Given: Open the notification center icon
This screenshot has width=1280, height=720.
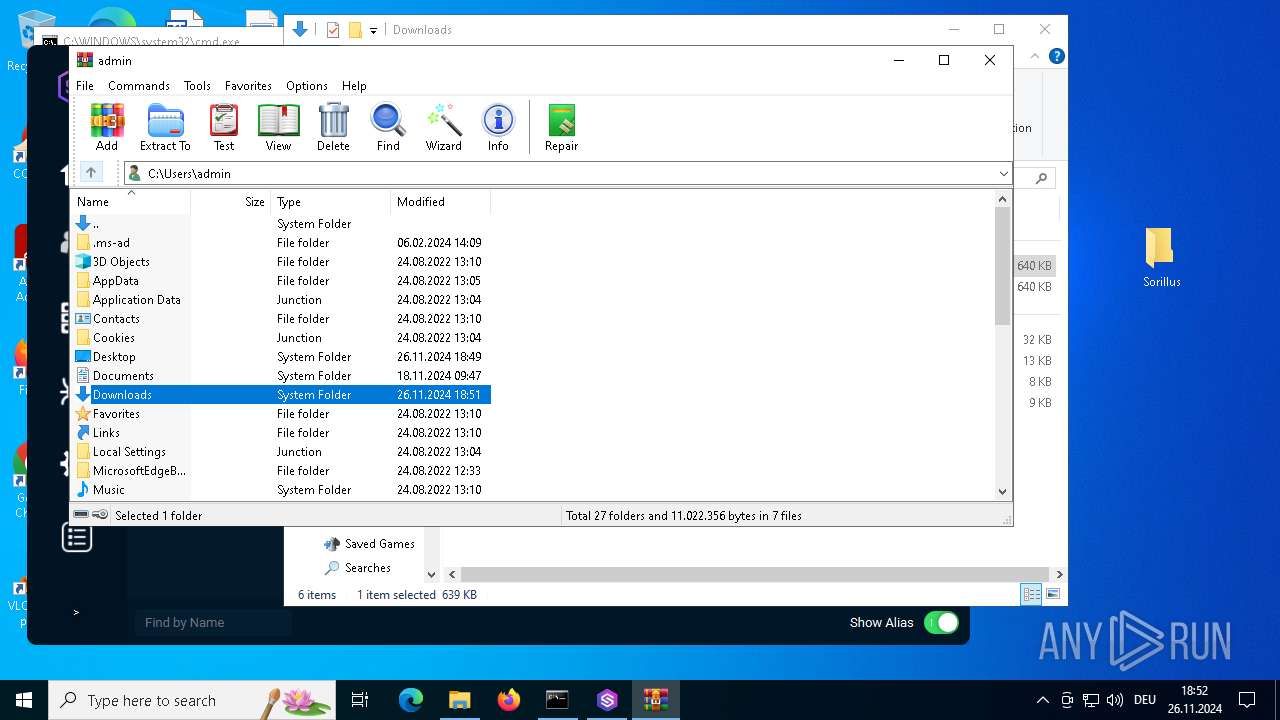Looking at the screenshot, I should (1247, 700).
